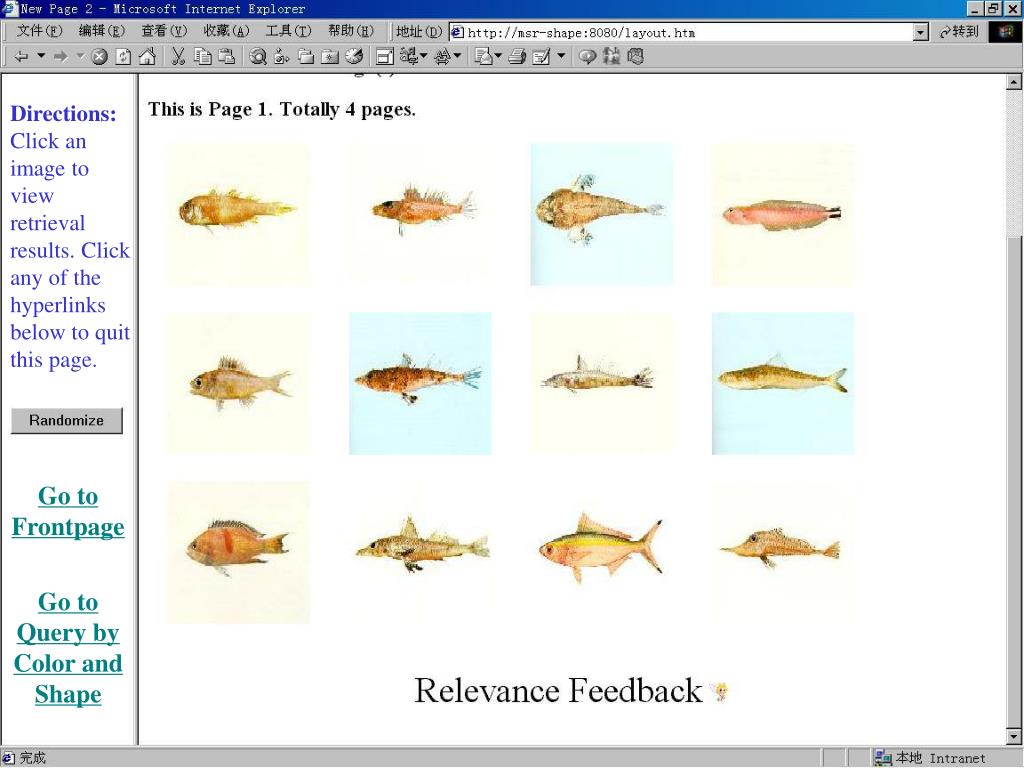Click the Cut scissors icon
The width and height of the screenshot is (1024, 768).
(178, 57)
